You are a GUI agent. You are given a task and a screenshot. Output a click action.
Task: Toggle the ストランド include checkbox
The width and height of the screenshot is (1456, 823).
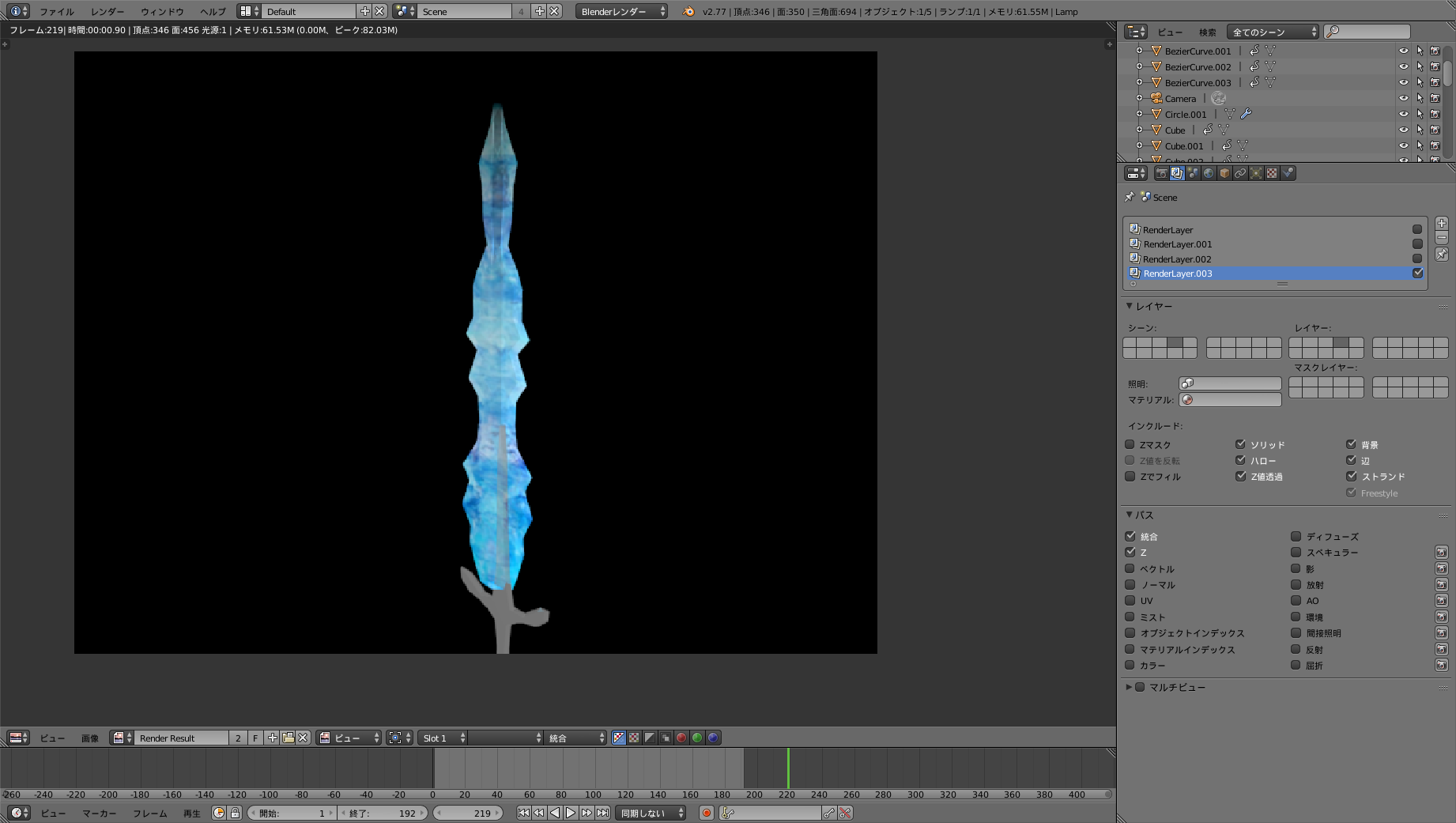click(1351, 476)
